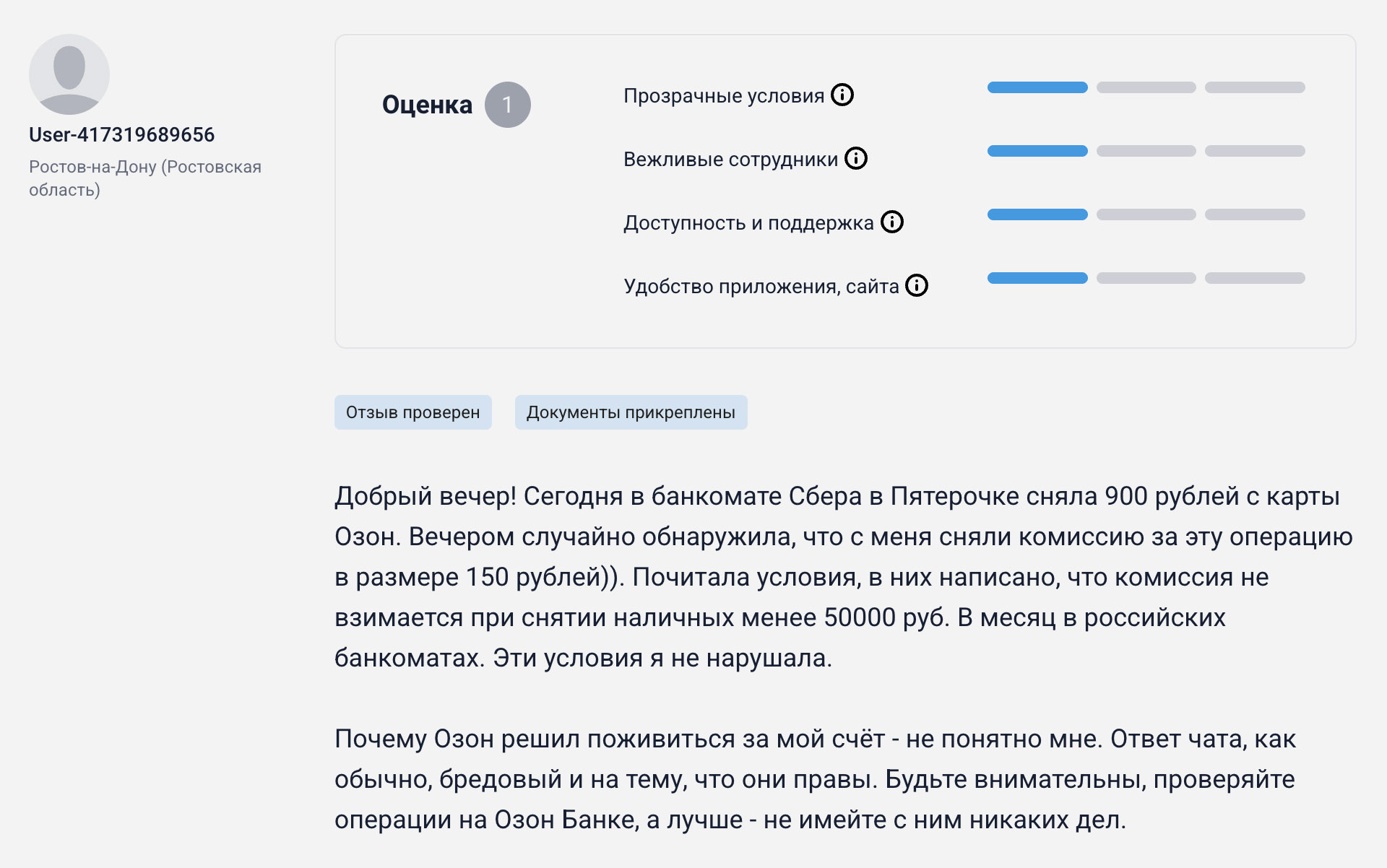Click info icon near Удобство приложения, сайта

(917, 285)
